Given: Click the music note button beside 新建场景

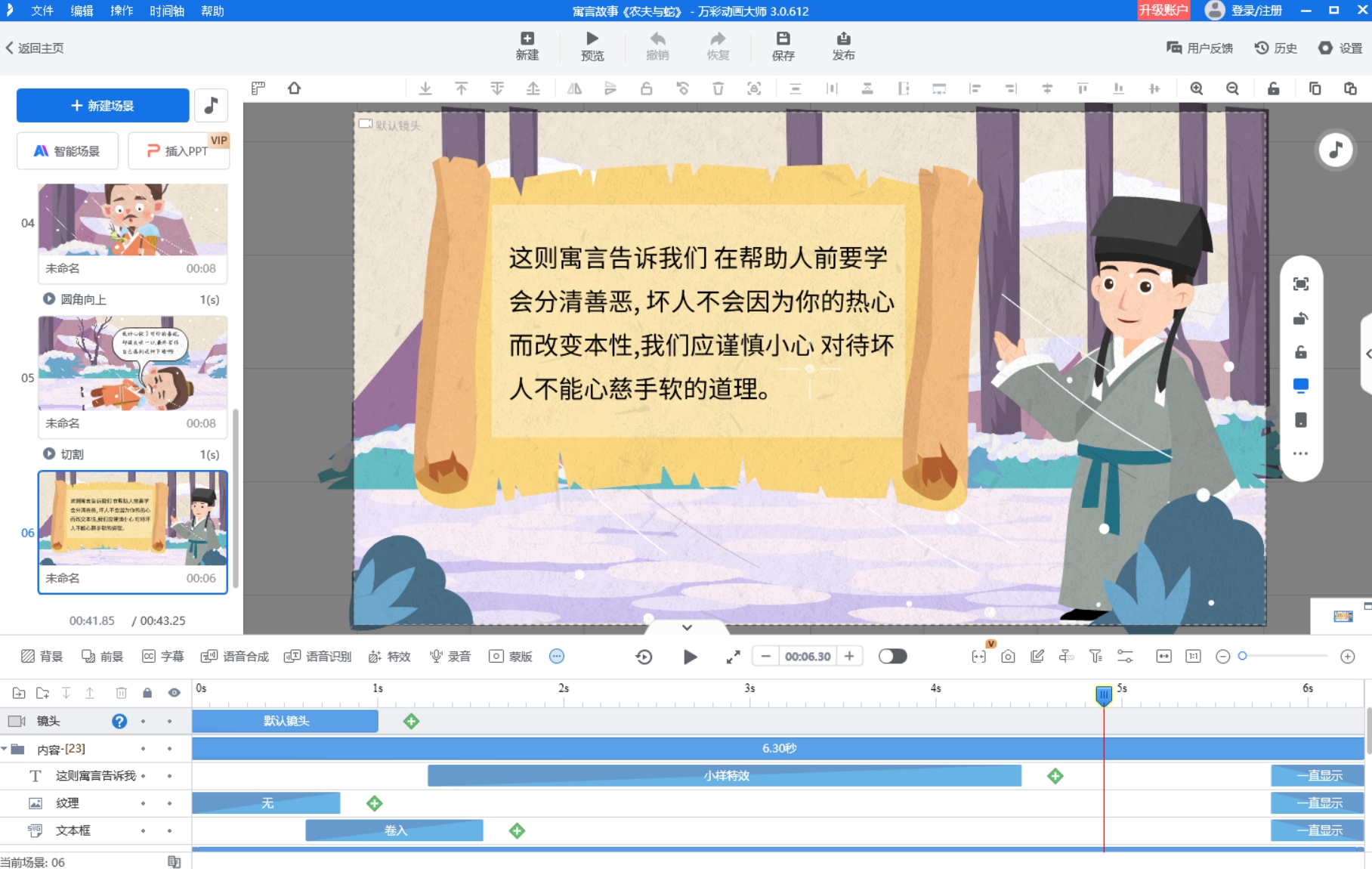Looking at the screenshot, I should click(212, 105).
